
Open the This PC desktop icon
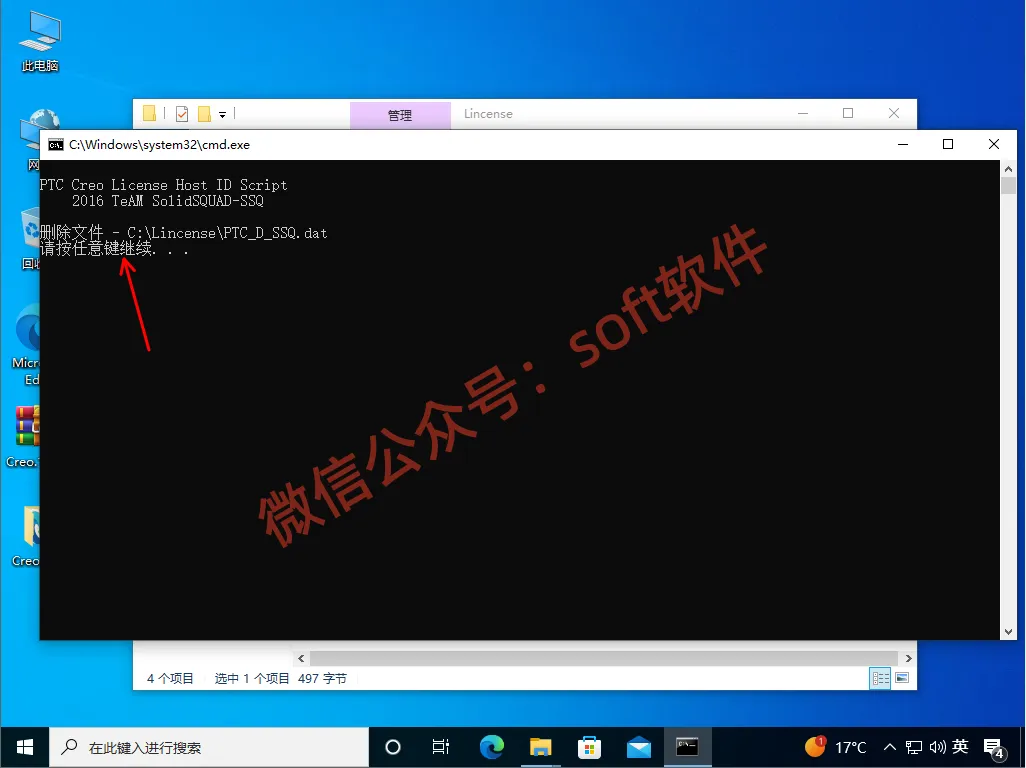pos(40,41)
